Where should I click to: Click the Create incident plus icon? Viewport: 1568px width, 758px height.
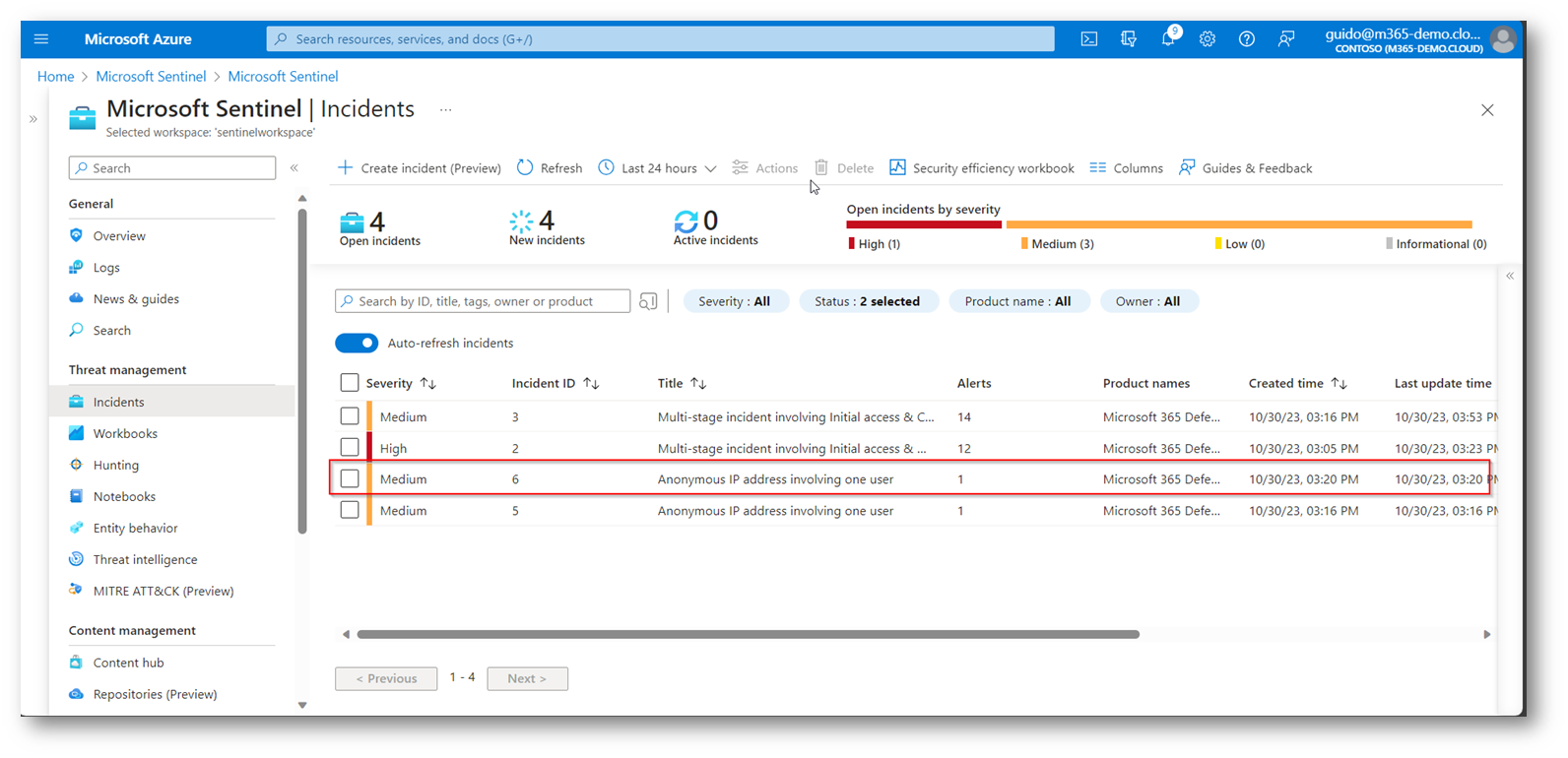pos(345,167)
